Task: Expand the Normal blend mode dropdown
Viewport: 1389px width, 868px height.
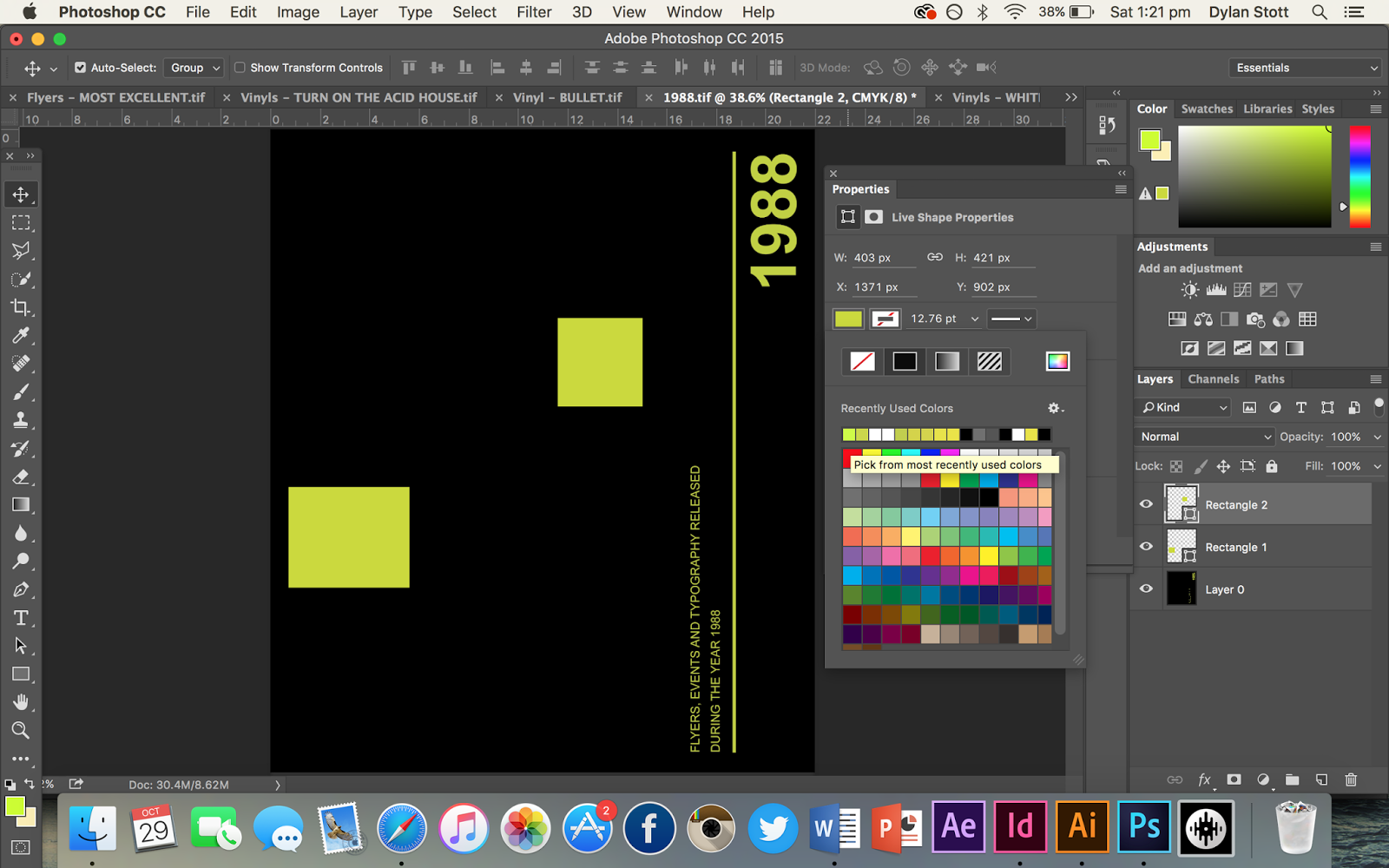Action: 1204,437
